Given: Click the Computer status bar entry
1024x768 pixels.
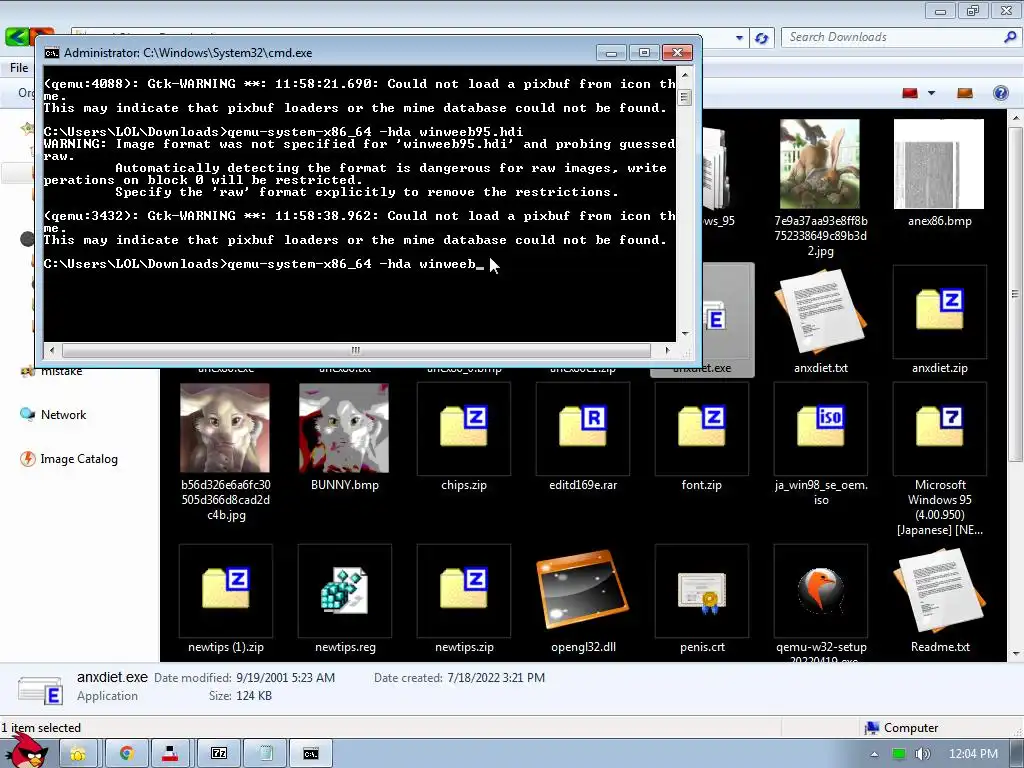Looking at the screenshot, I should (901, 728).
